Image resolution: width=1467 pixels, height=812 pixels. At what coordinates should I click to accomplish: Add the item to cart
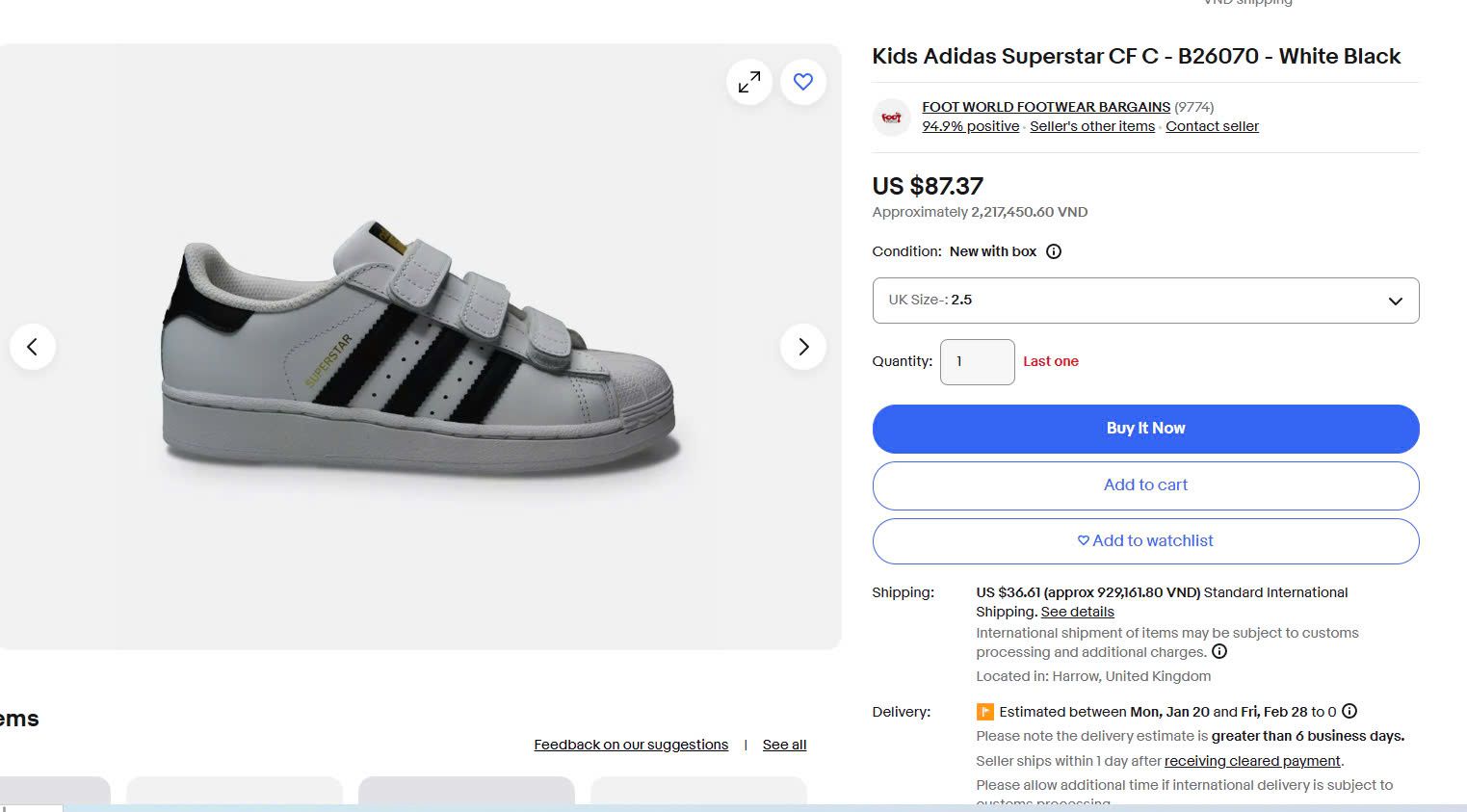click(x=1145, y=485)
